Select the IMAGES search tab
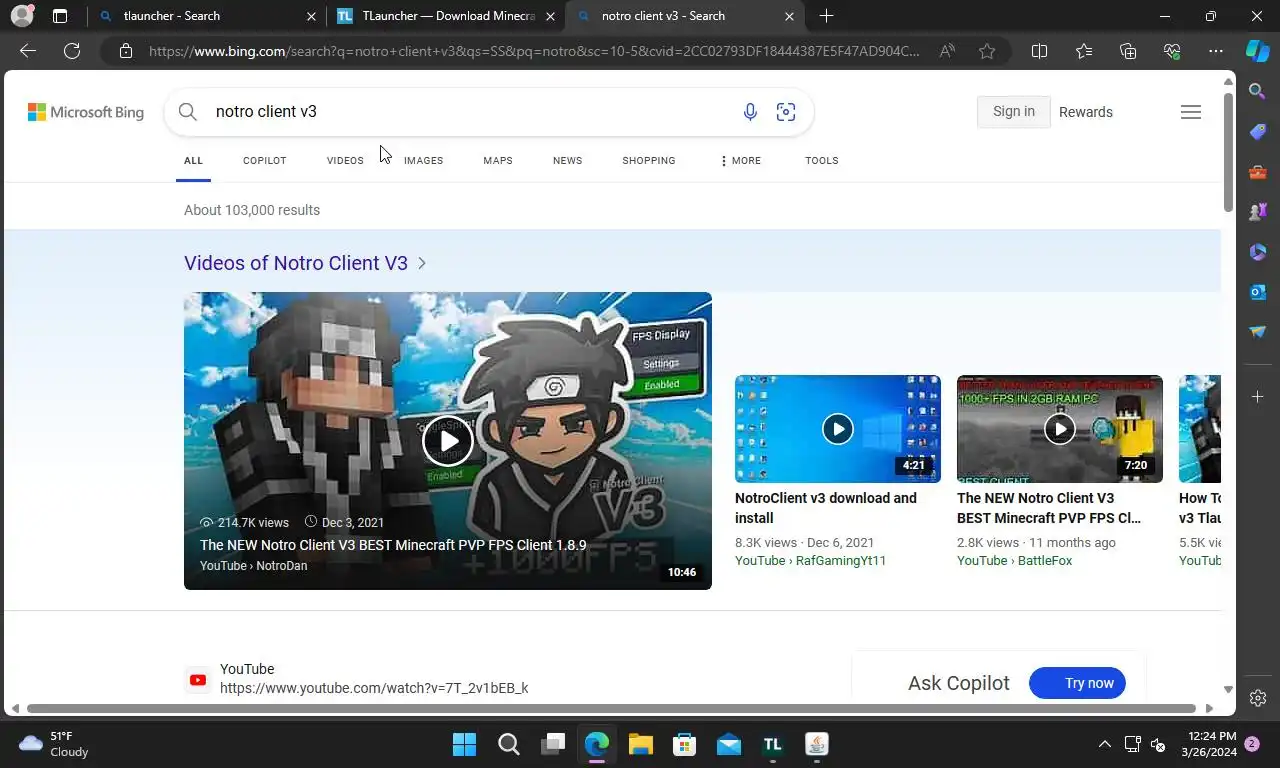 [x=423, y=160]
